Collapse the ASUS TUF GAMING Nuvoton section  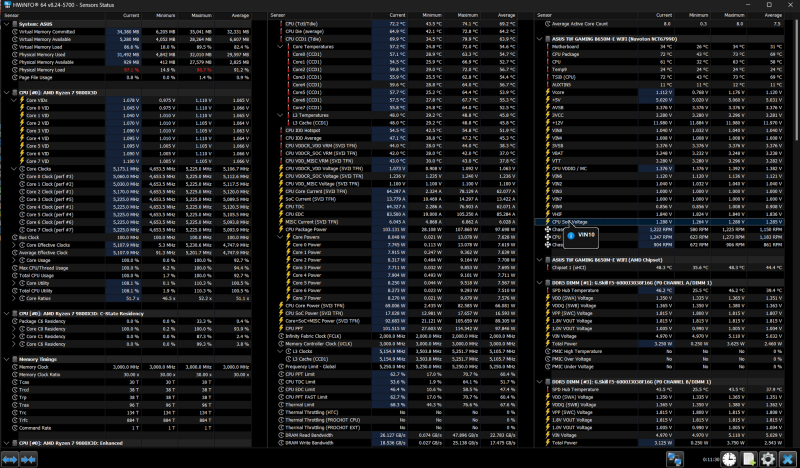point(540,39)
